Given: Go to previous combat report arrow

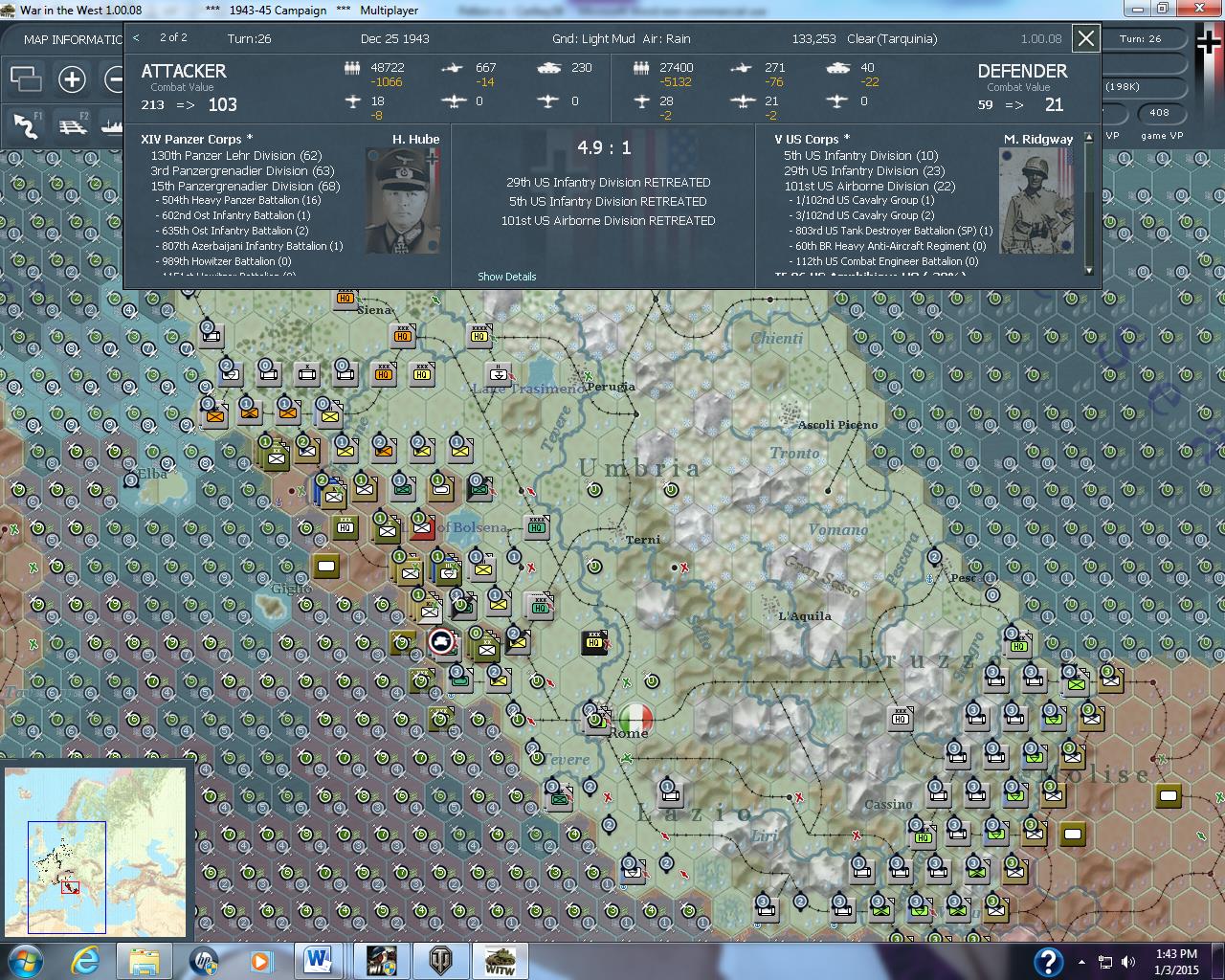Looking at the screenshot, I should click(x=137, y=38).
